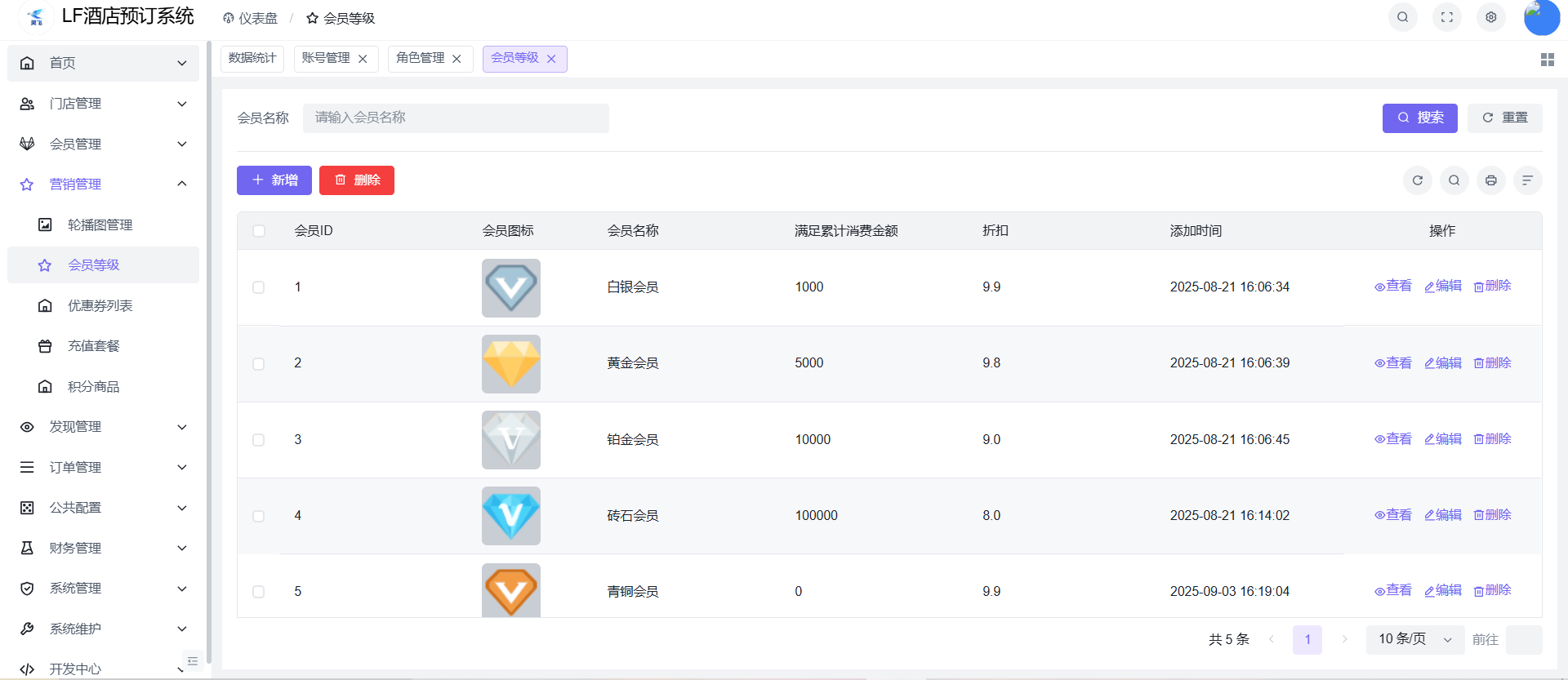
Task: Select 会员等级 in the sidebar
Action: 103,265
